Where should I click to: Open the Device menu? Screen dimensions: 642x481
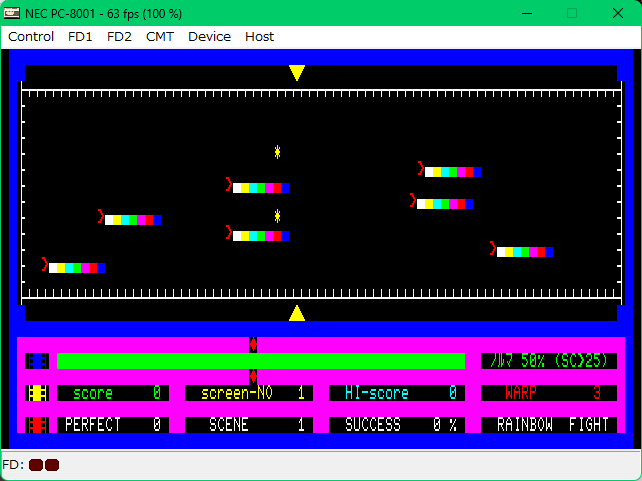point(209,37)
